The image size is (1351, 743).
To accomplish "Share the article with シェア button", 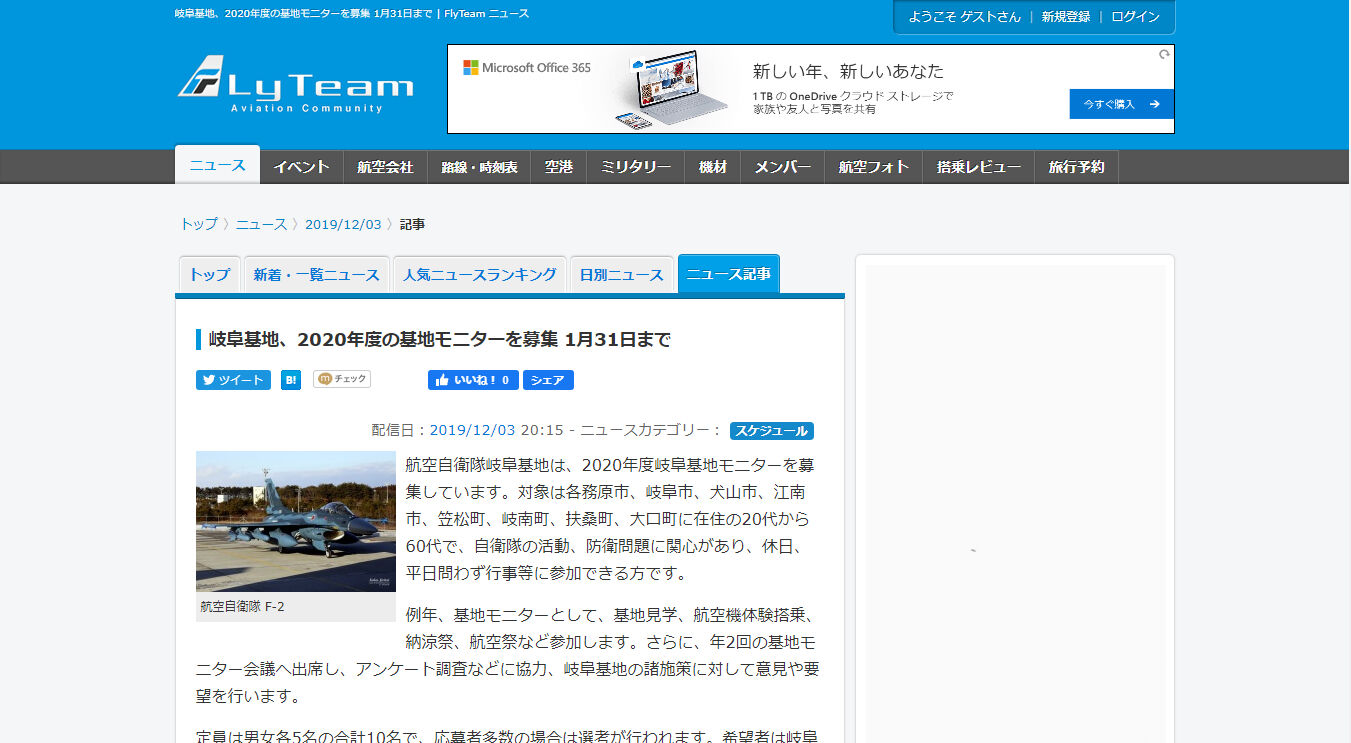I will [548, 380].
